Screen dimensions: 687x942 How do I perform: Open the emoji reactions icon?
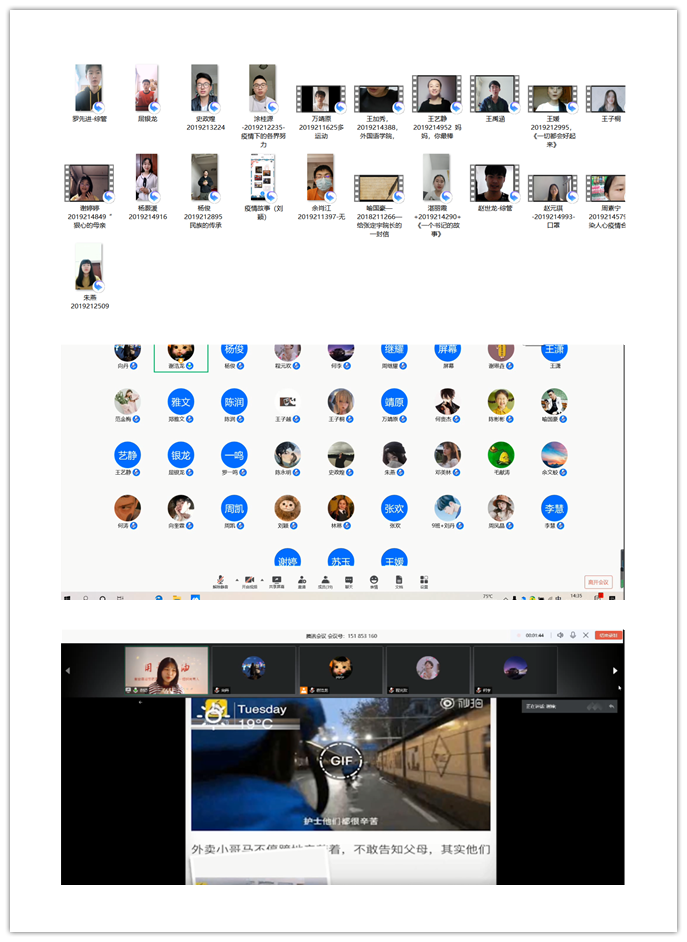pyautogui.click(x=374, y=579)
